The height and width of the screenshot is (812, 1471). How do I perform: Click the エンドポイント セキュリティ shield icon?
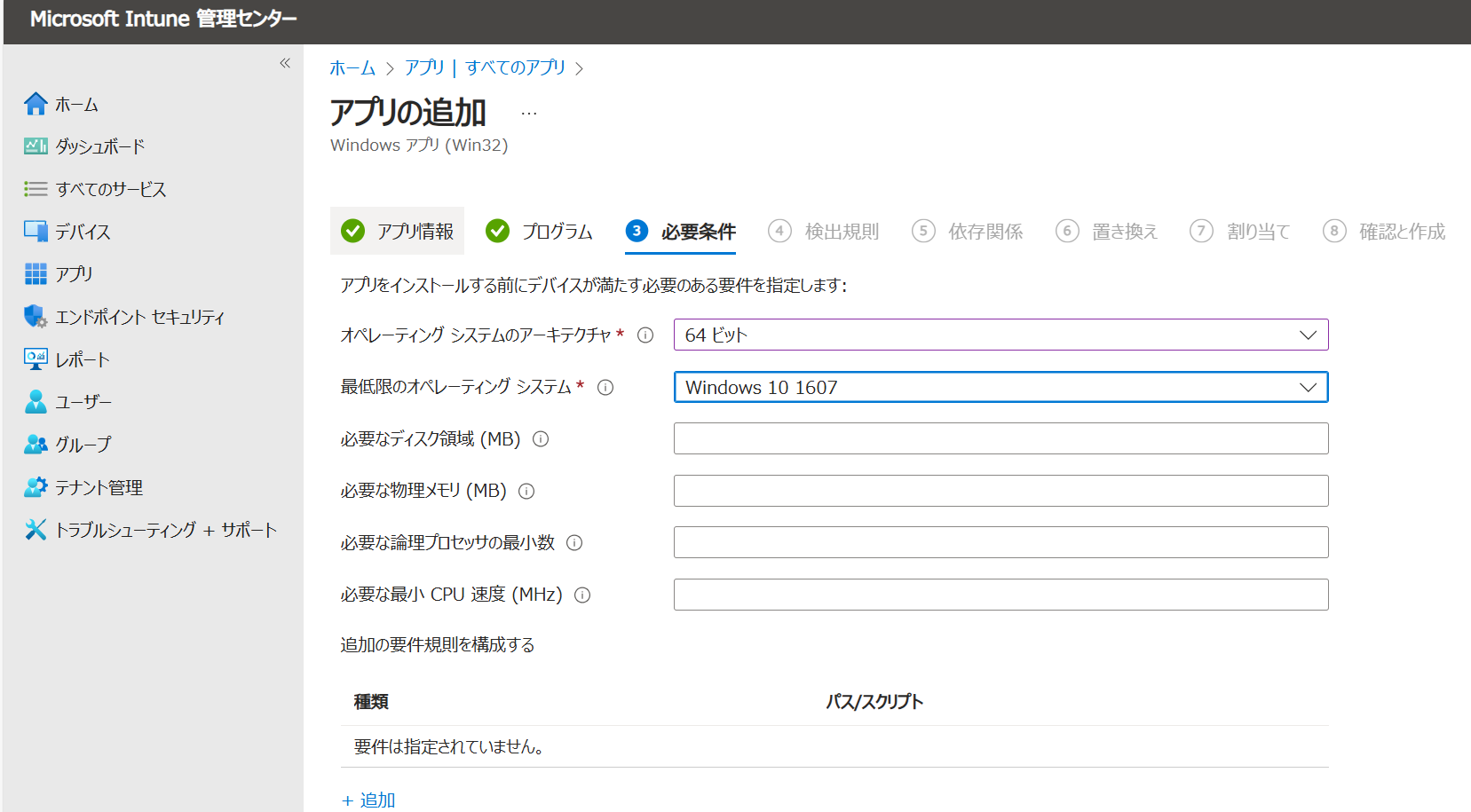click(36, 317)
